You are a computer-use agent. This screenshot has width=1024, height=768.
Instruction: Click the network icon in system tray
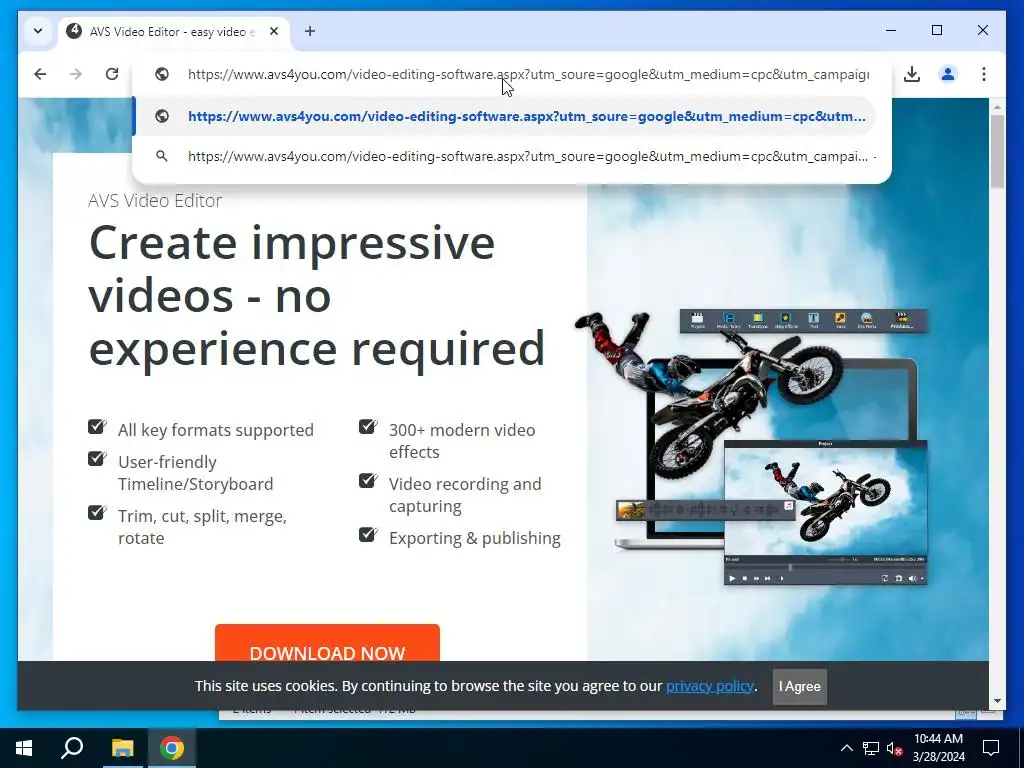pyautogui.click(x=871, y=748)
